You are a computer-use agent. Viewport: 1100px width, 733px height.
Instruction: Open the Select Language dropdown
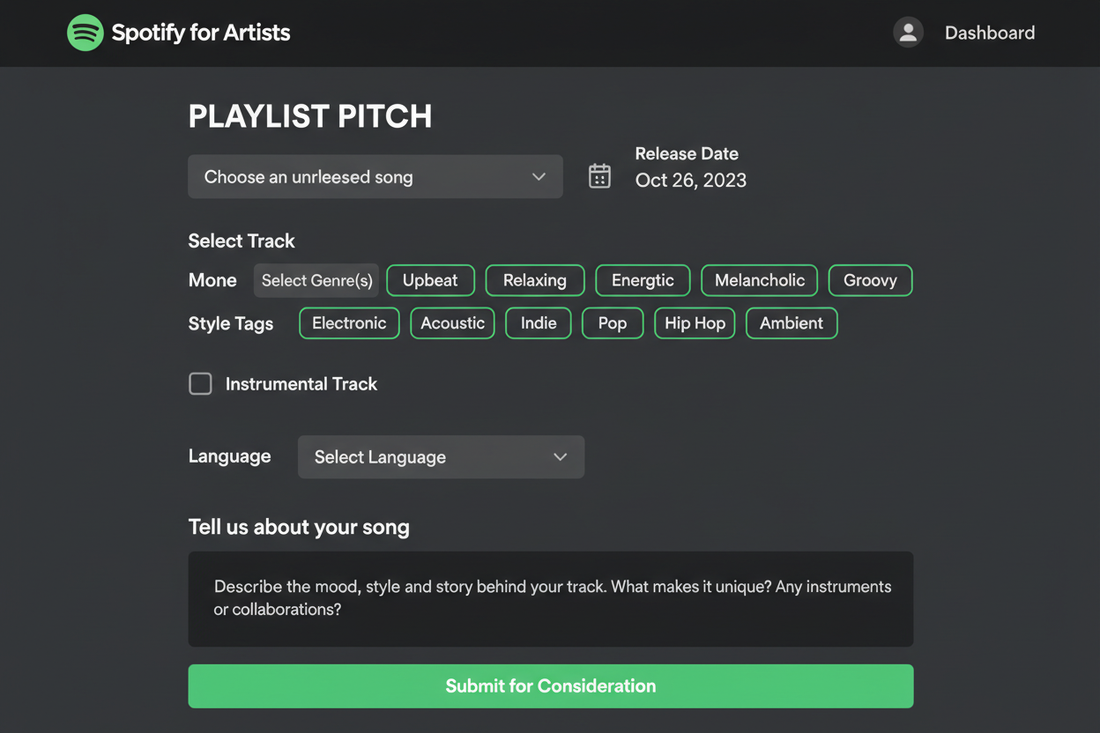[x=440, y=456]
